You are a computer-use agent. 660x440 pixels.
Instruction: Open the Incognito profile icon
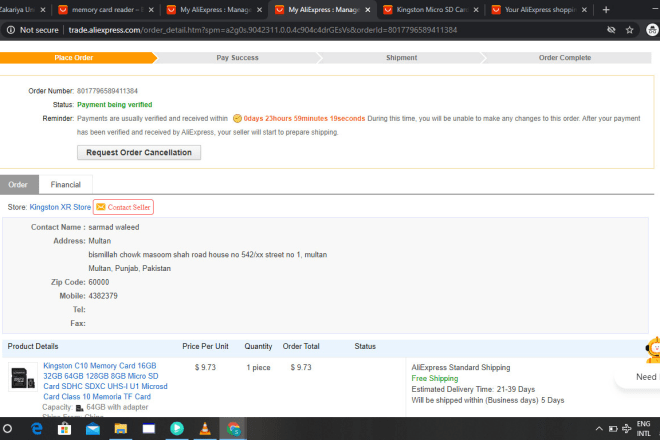pos(652,30)
